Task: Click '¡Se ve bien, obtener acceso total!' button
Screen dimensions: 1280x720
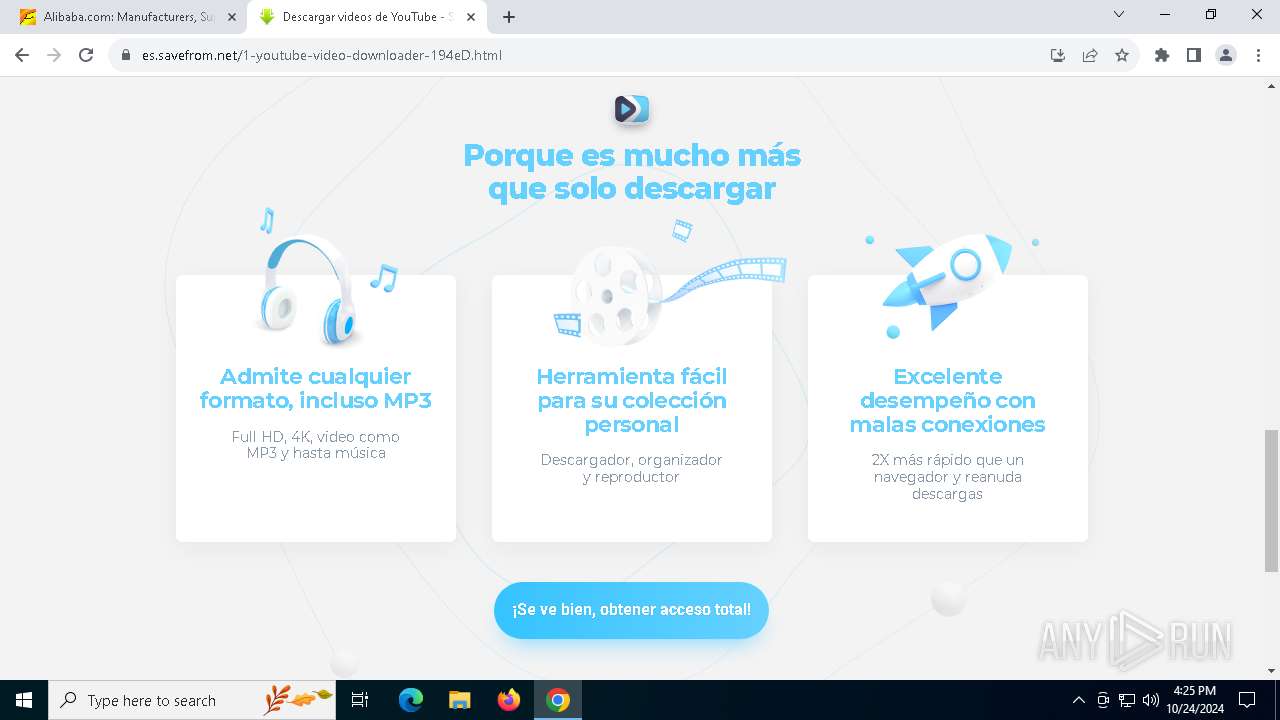Action: pyautogui.click(x=631, y=610)
